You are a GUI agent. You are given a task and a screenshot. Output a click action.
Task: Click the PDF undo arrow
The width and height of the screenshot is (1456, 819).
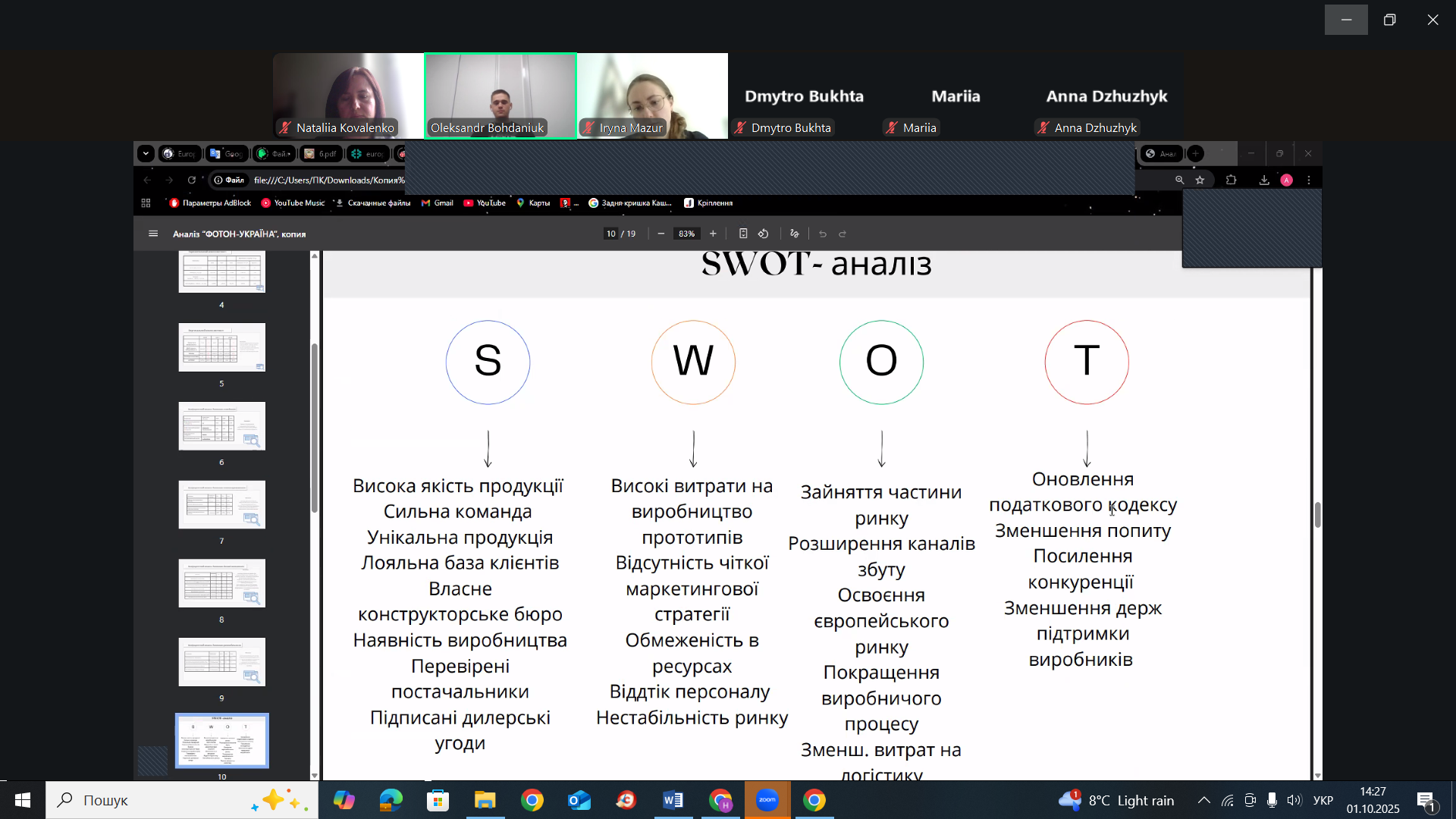click(823, 234)
